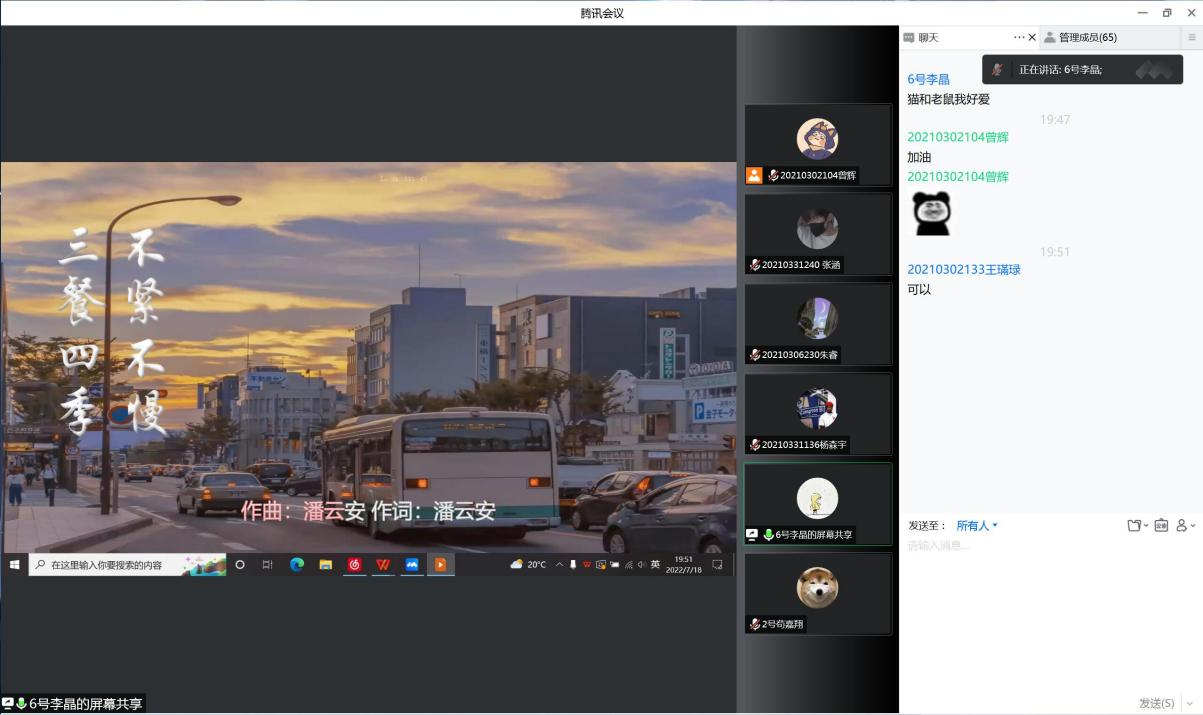1203x715 pixels.
Task: Click the mic icon on 6号李晶的屏幕共享 tile
Action: (x=768, y=535)
